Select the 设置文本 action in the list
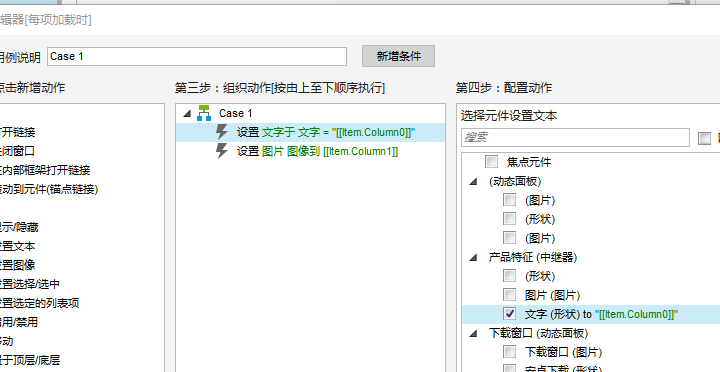The width and height of the screenshot is (720, 372). (17, 246)
